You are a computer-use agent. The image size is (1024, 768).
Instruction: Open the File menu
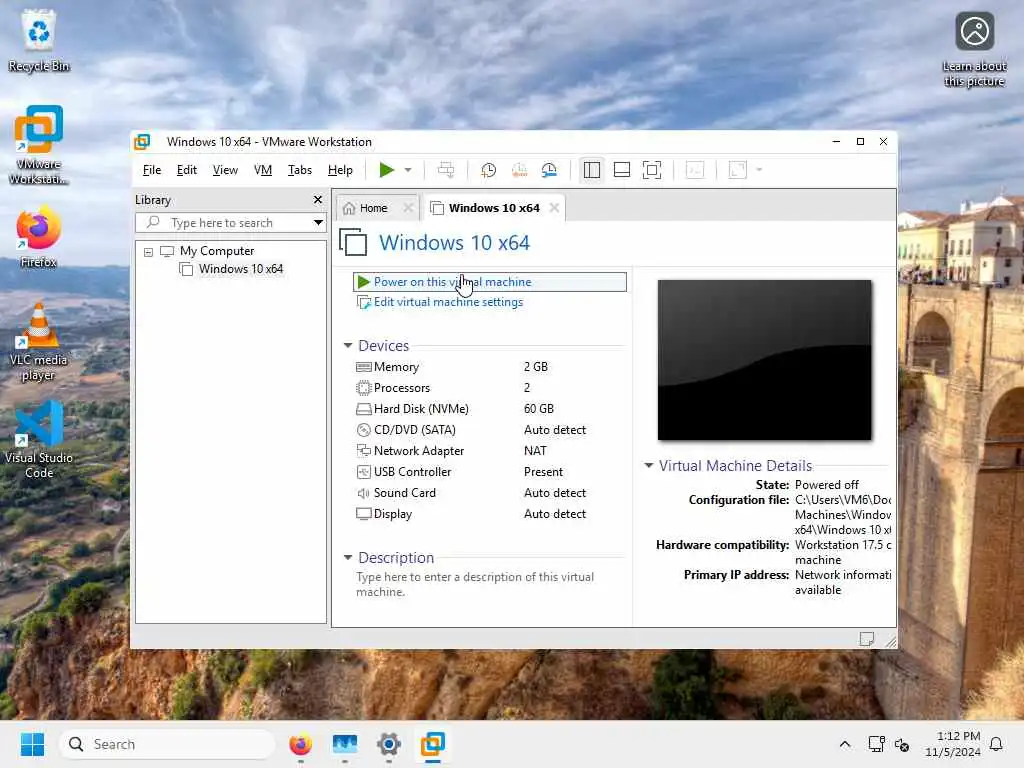click(152, 170)
